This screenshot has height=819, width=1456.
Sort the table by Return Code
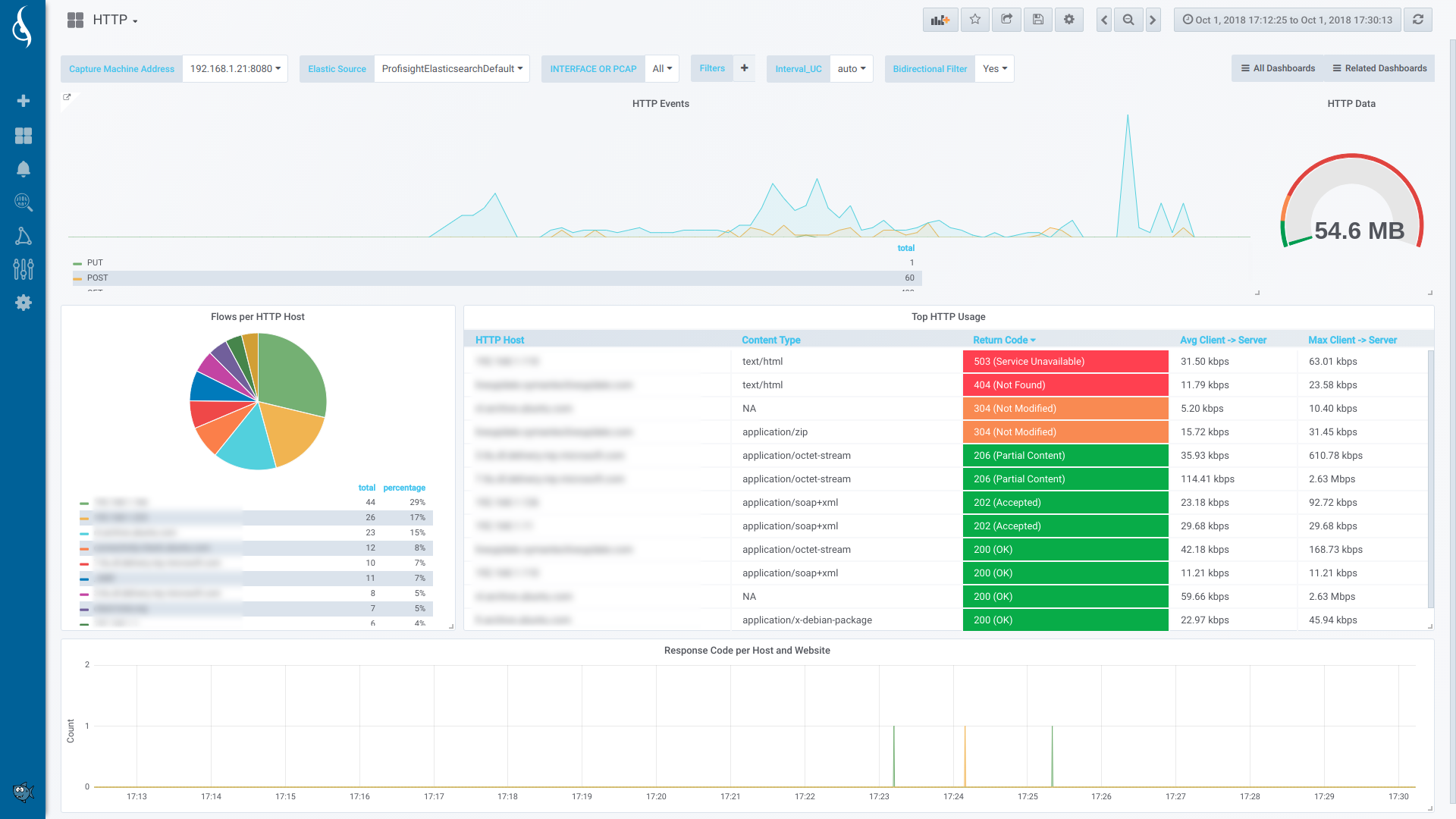tap(1004, 340)
